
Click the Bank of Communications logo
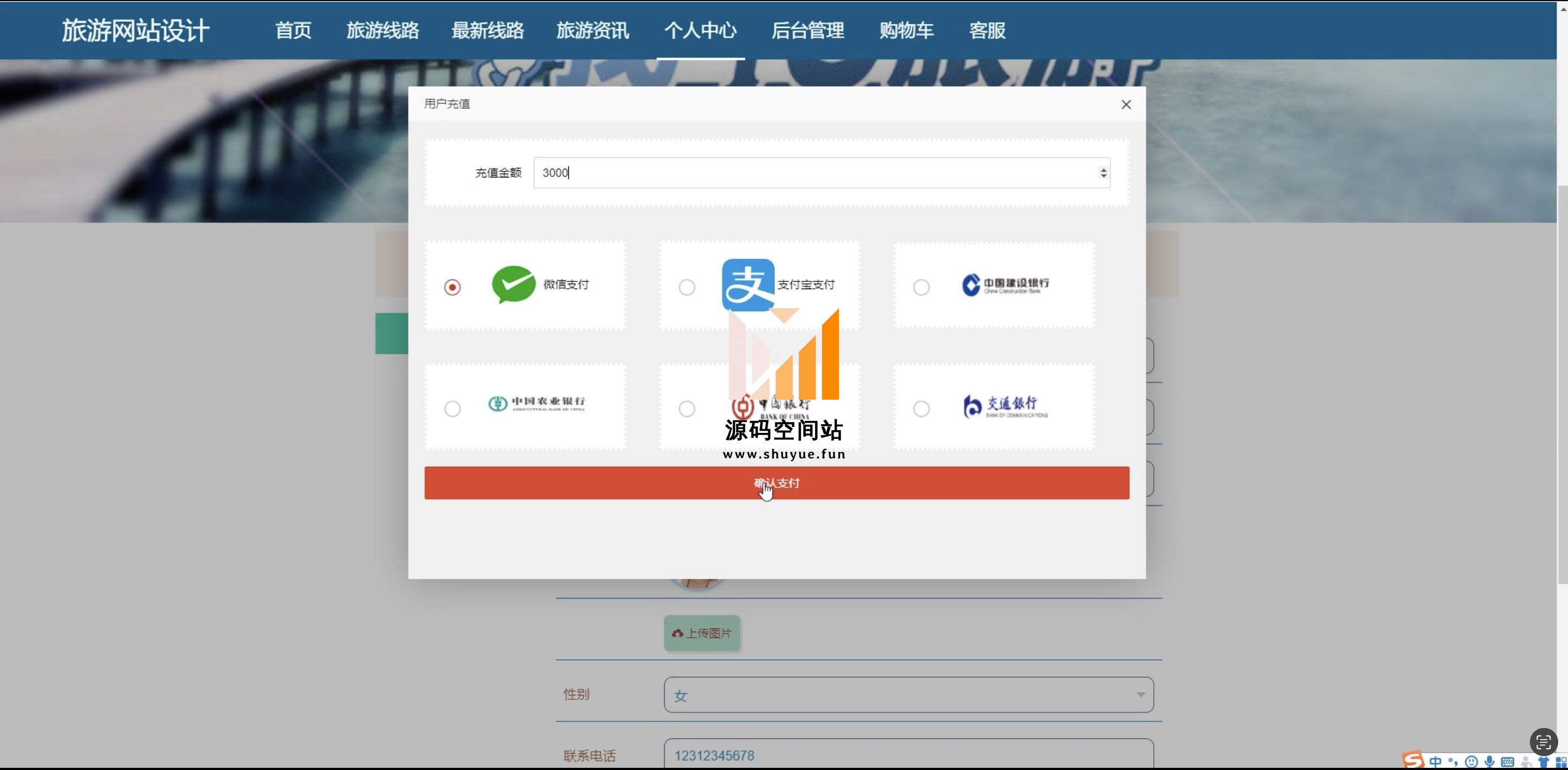click(x=1005, y=406)
